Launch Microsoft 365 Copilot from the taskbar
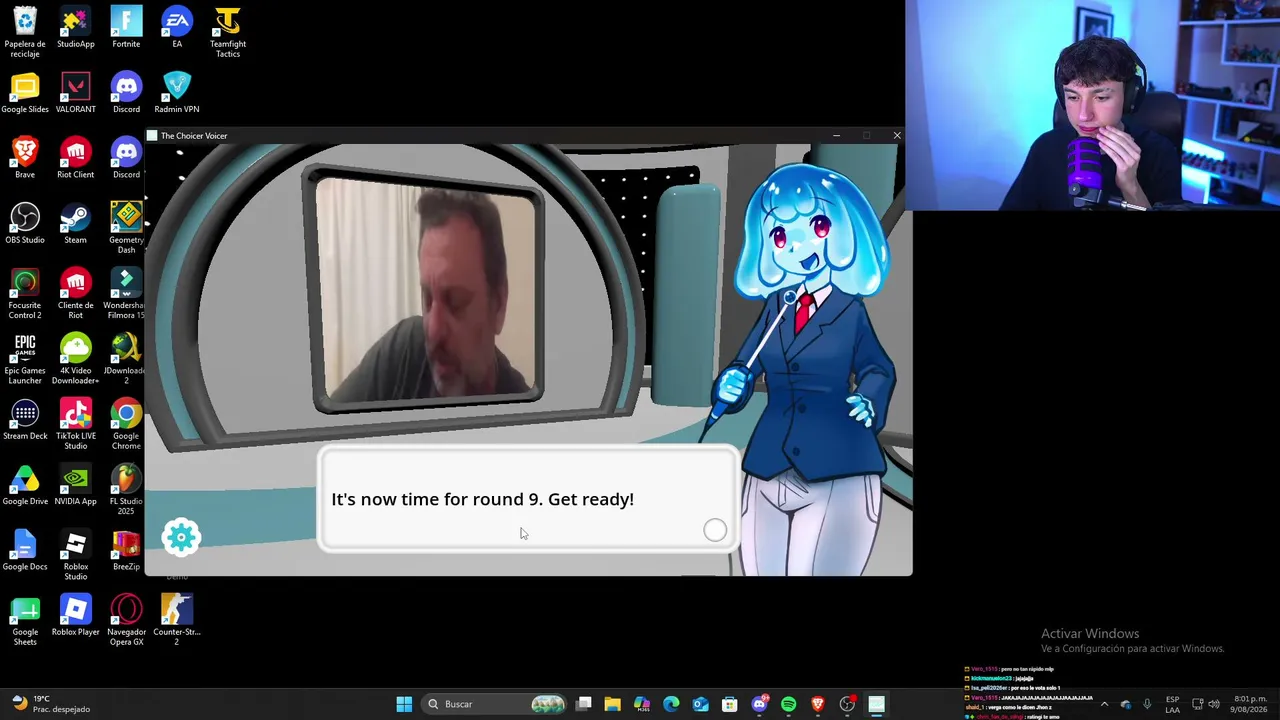Screen dimensions: 1280x720 coord(642,704)
